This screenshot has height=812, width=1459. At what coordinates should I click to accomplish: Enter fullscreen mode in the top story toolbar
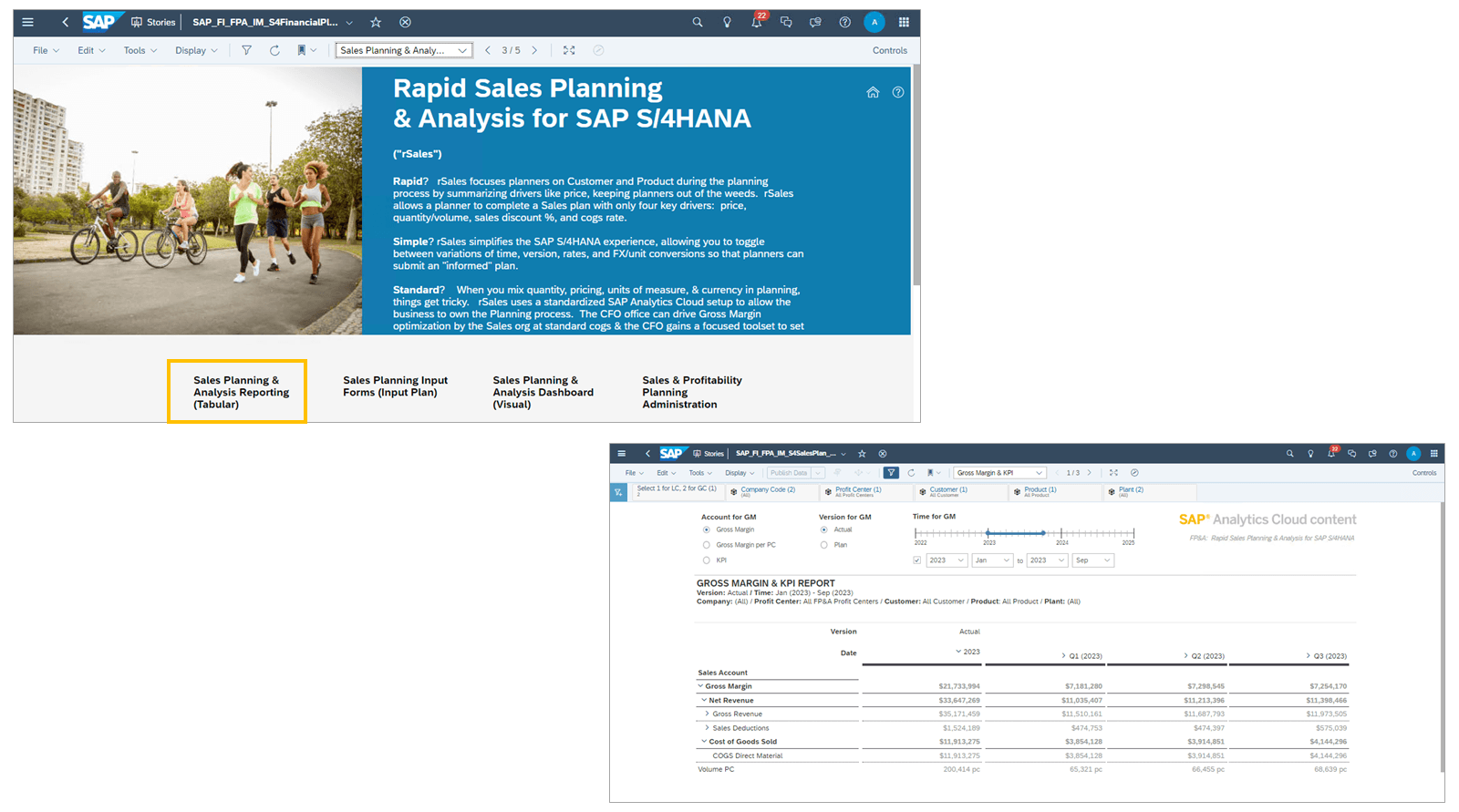pyautogui.click(x=569, y=50)
